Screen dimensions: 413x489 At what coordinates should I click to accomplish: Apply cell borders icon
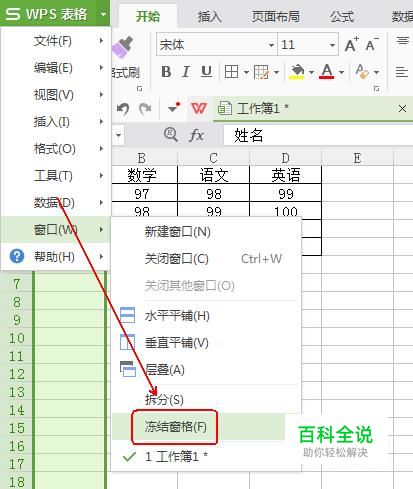[231, 72]
